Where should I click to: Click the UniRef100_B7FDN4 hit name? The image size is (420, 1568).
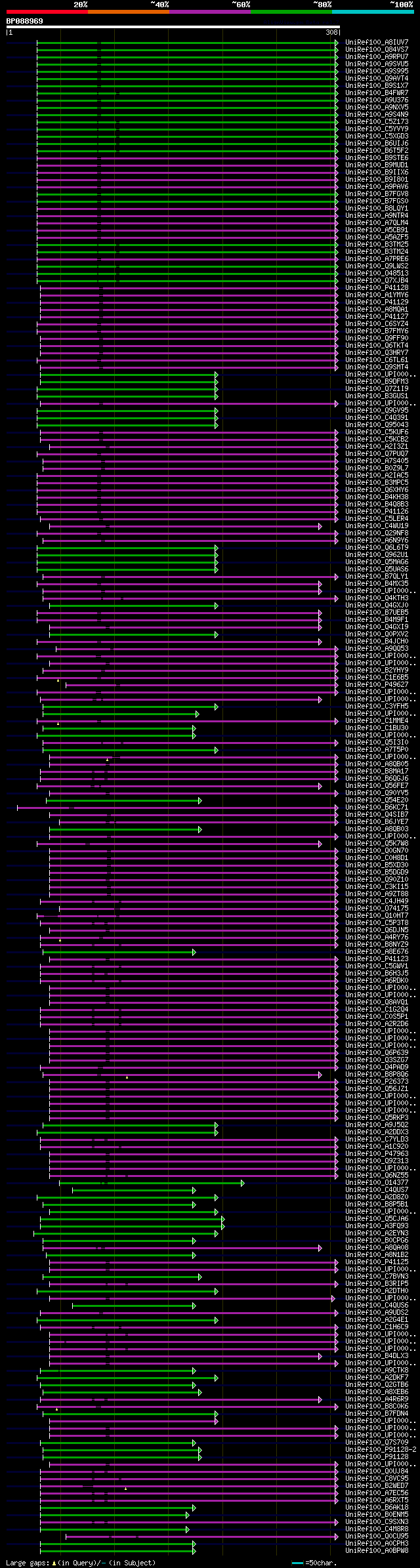coord(377,1413)
